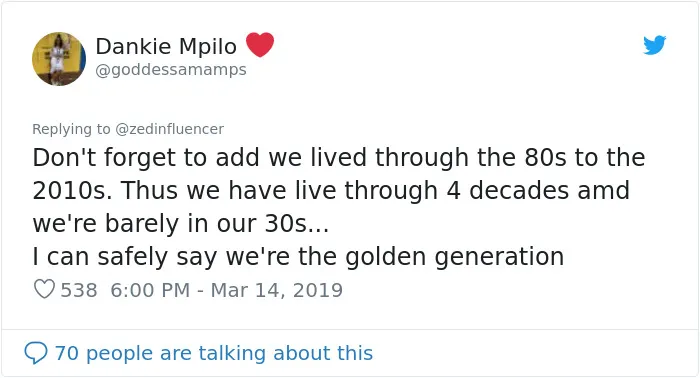Click the 'golden generation' sentence in the tweet
This screenshot has width=700, height=378.
(298, 257)
